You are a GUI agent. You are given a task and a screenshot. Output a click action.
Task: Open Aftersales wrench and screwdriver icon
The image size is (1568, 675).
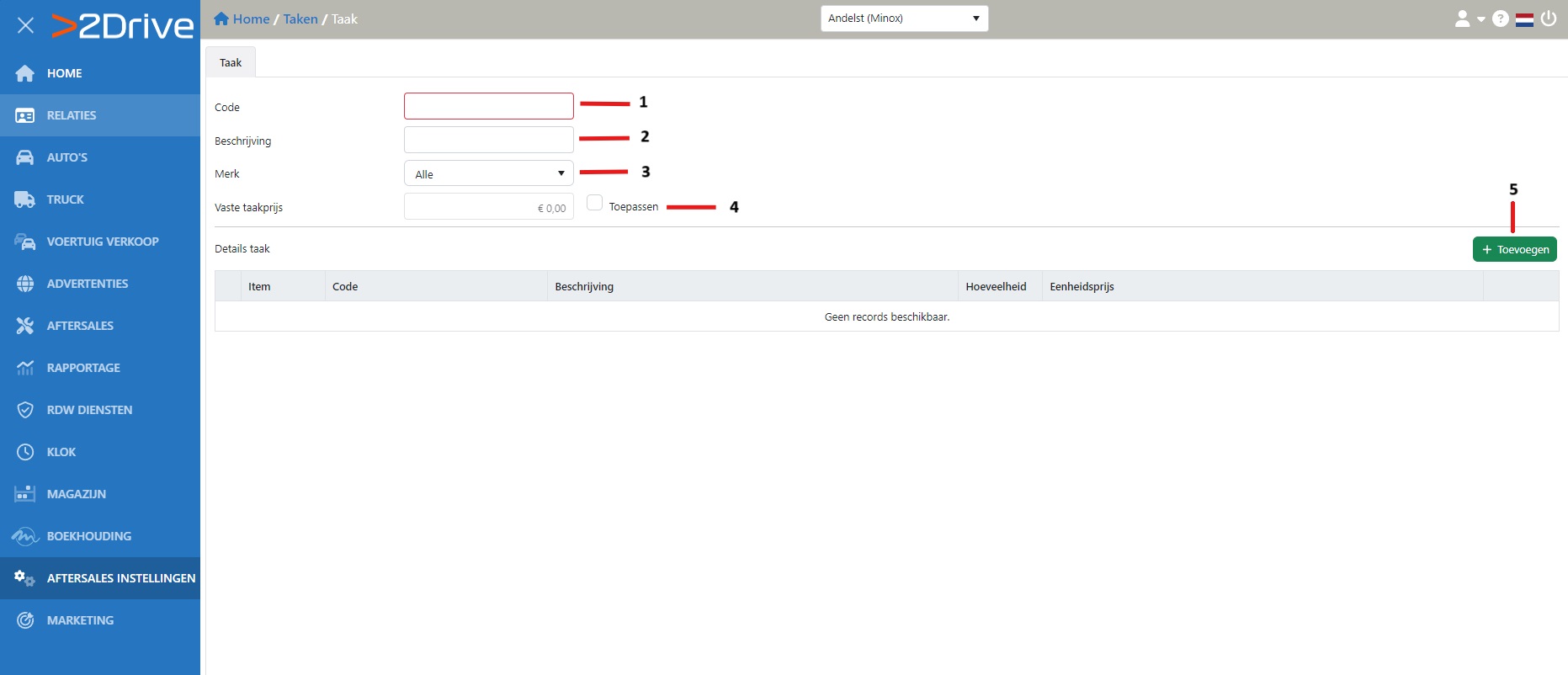(x=25, y=326)
